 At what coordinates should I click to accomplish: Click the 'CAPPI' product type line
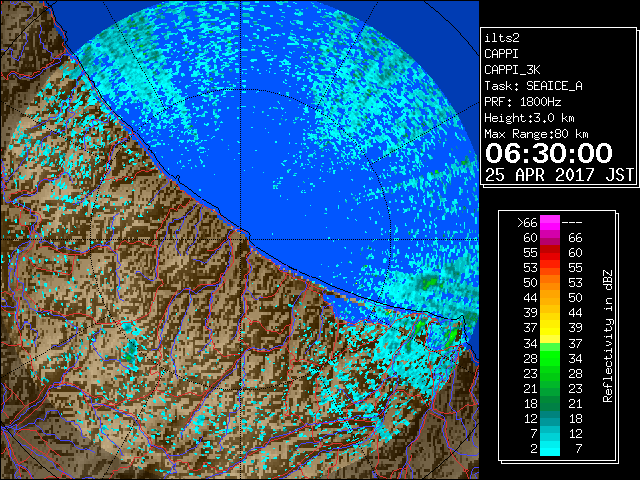point(501,54)
